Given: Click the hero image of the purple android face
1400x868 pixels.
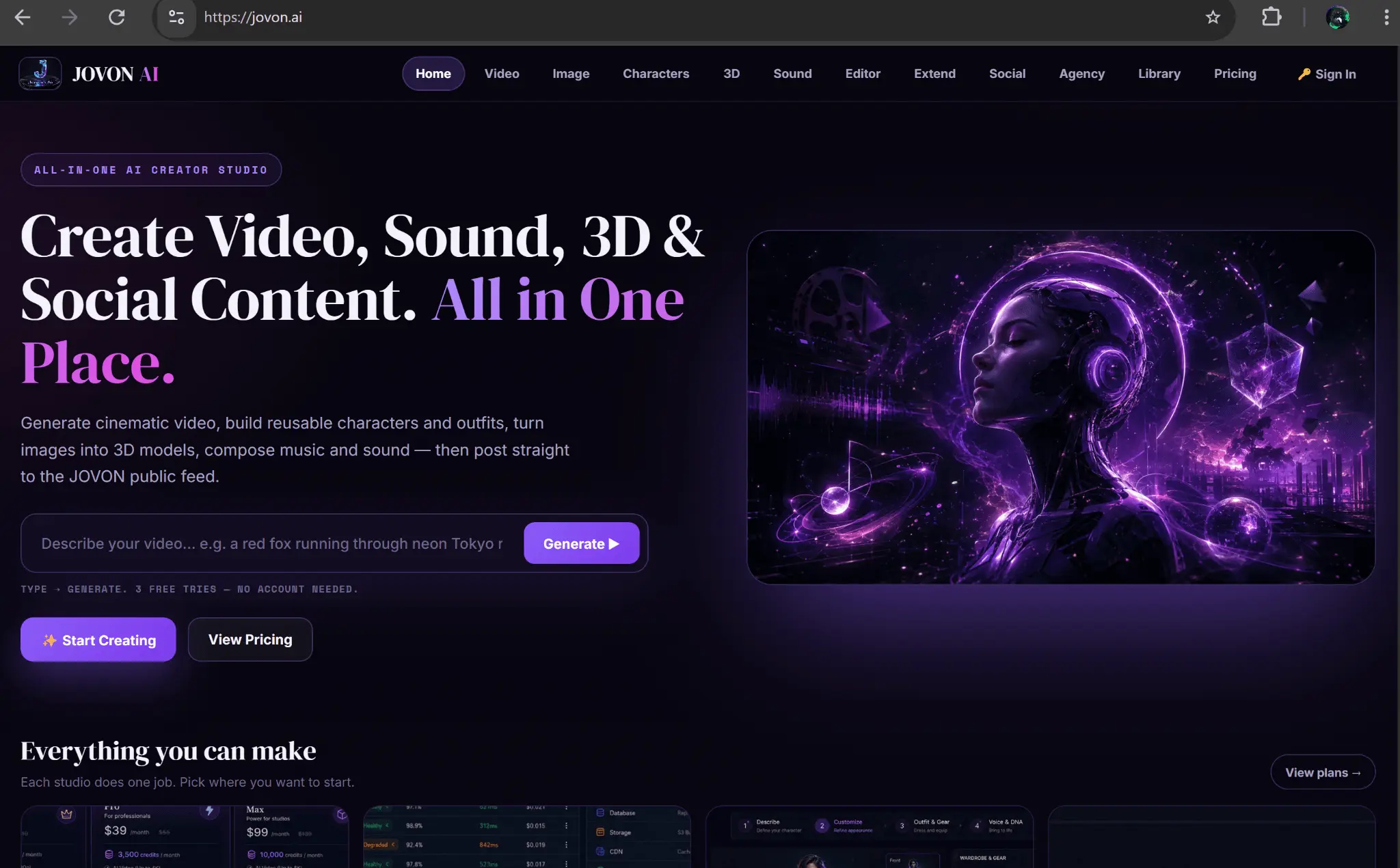Looking at the screenshot, I should click(1061, 407).
